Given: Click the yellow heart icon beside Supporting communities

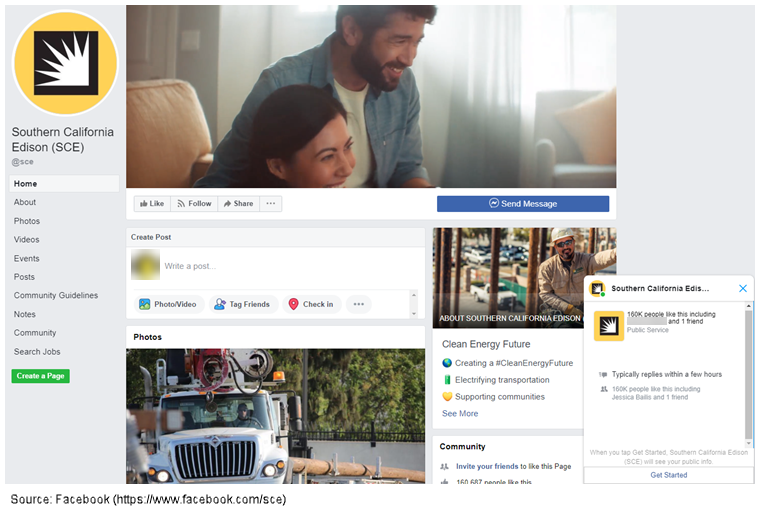Looking at the screenshot, I should pyautogui.click(x=447, y=397).
